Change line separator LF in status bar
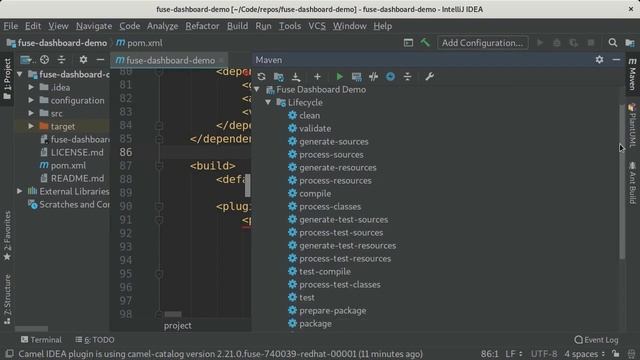 514,353
